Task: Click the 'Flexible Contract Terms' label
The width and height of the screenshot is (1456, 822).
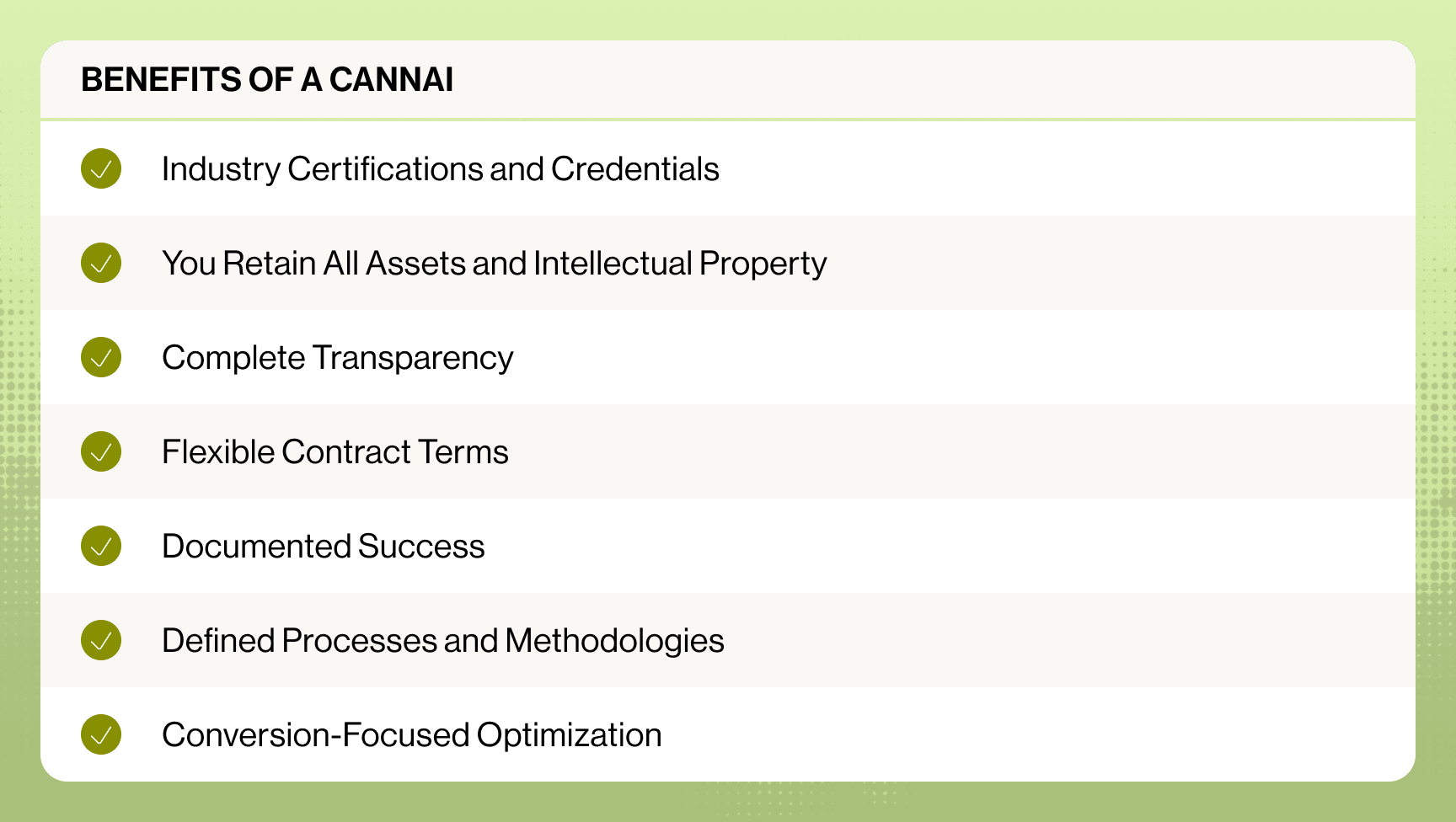Action: (335, 452)
